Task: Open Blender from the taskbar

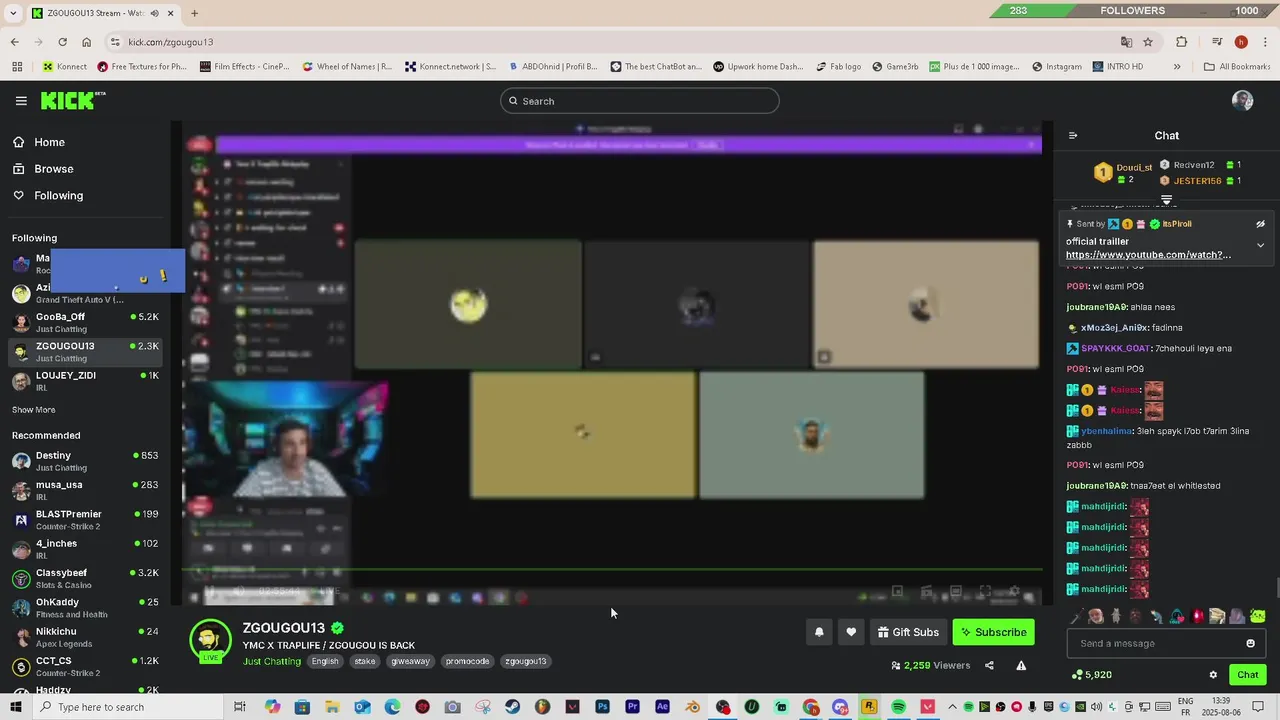Action: [x=692, y=707]
